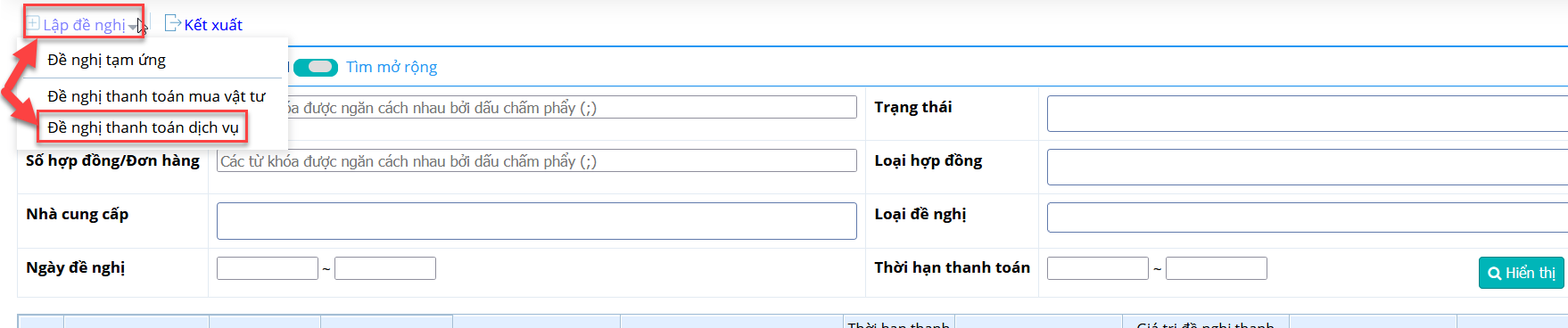Click the magnifier icon on Hiển thị button

(x=1494, y=274)
